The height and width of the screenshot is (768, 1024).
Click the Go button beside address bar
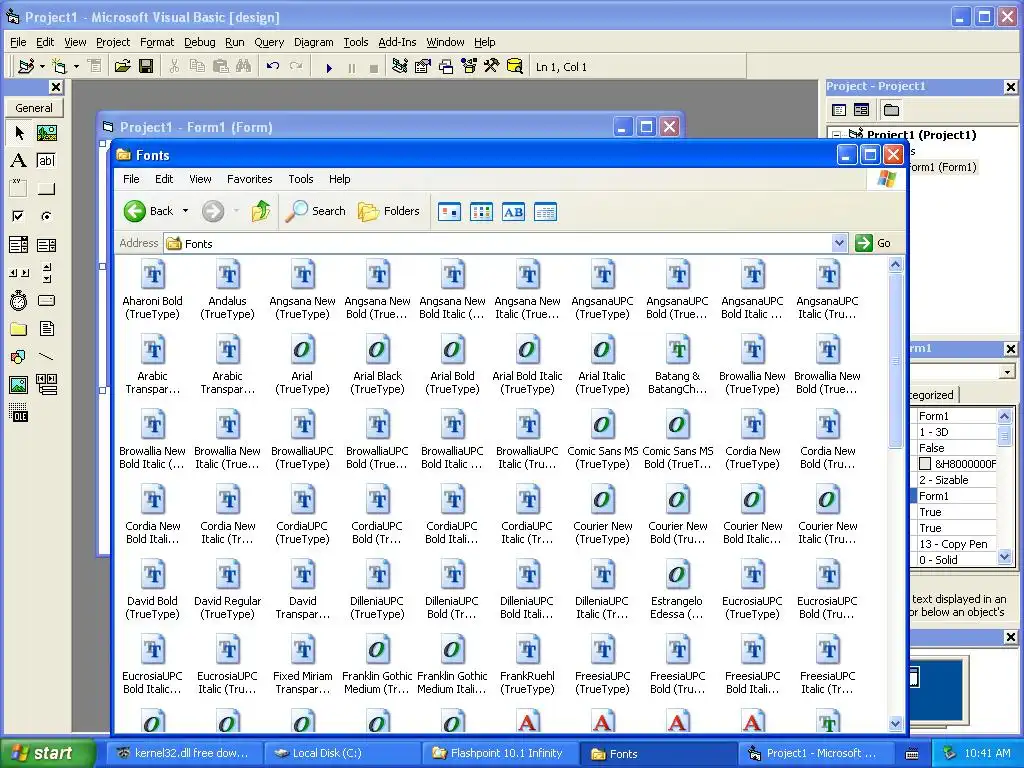(873, 243)
